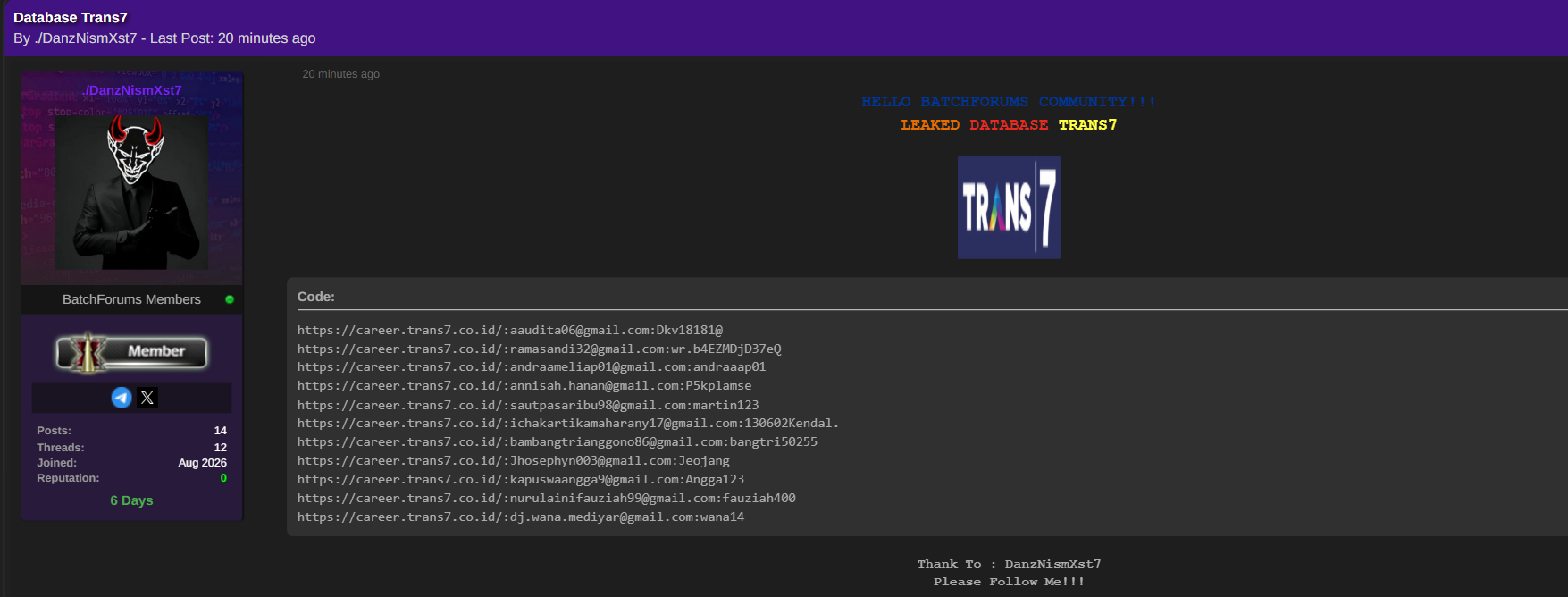This screenshot has height=597, width=1568.
Task: Open the ./DanzNismXst7 username link
Action: (131, 90)
